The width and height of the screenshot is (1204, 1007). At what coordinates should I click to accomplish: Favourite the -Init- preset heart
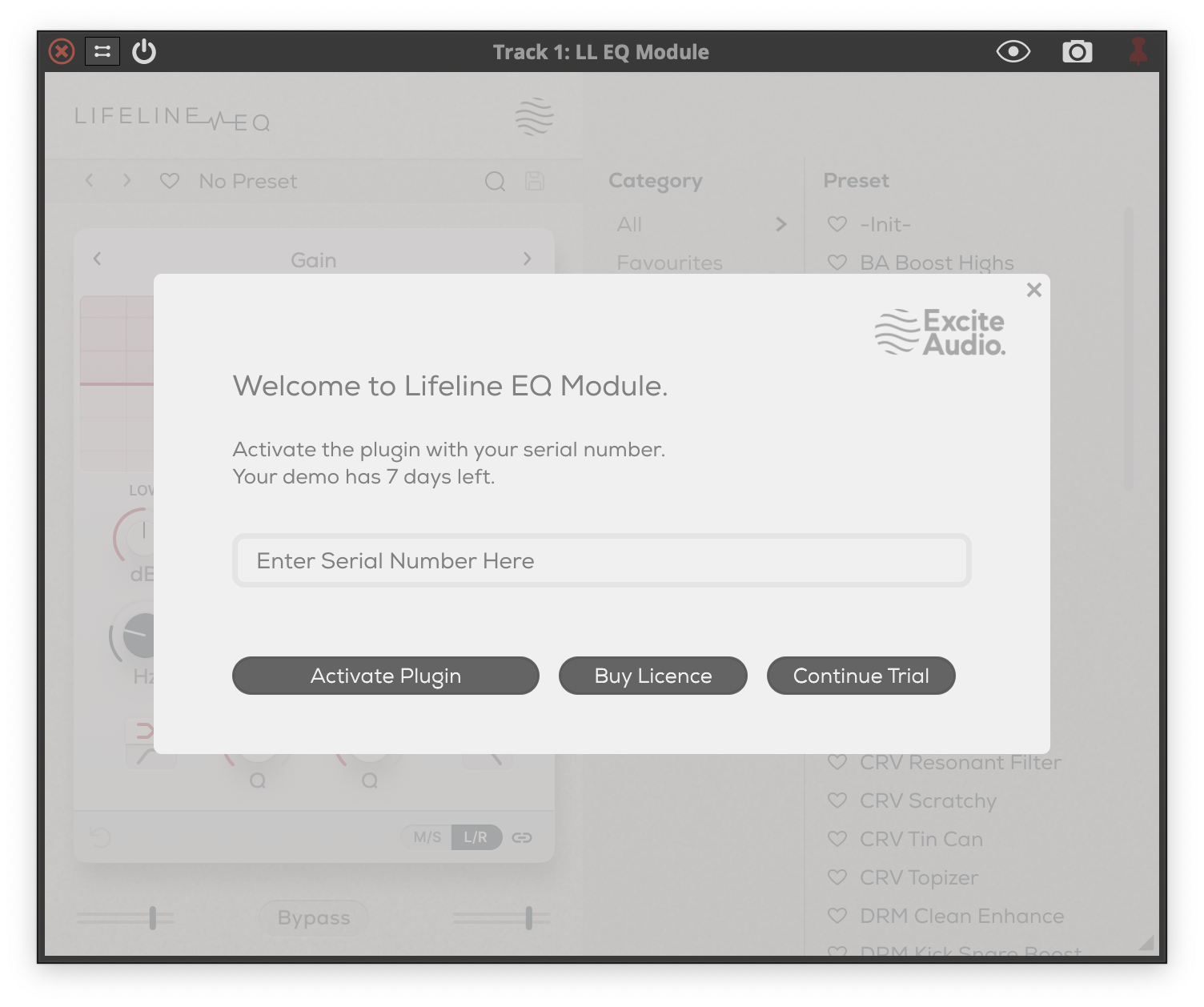[837, 224]
